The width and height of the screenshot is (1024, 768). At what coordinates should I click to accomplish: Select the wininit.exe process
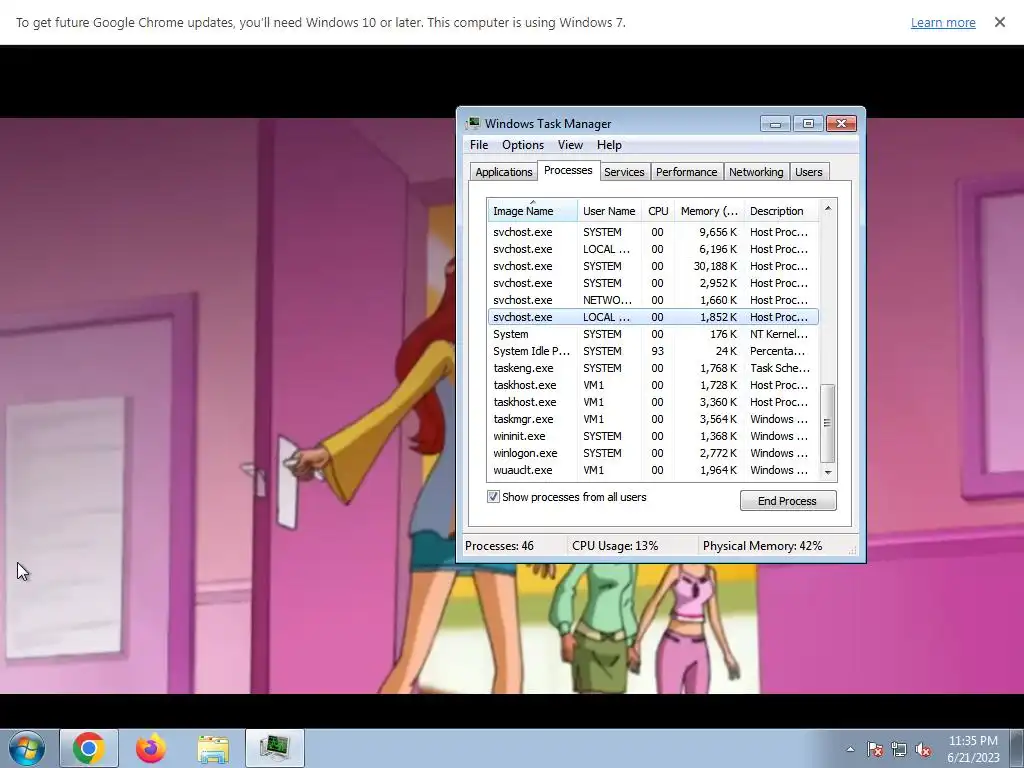653,436
